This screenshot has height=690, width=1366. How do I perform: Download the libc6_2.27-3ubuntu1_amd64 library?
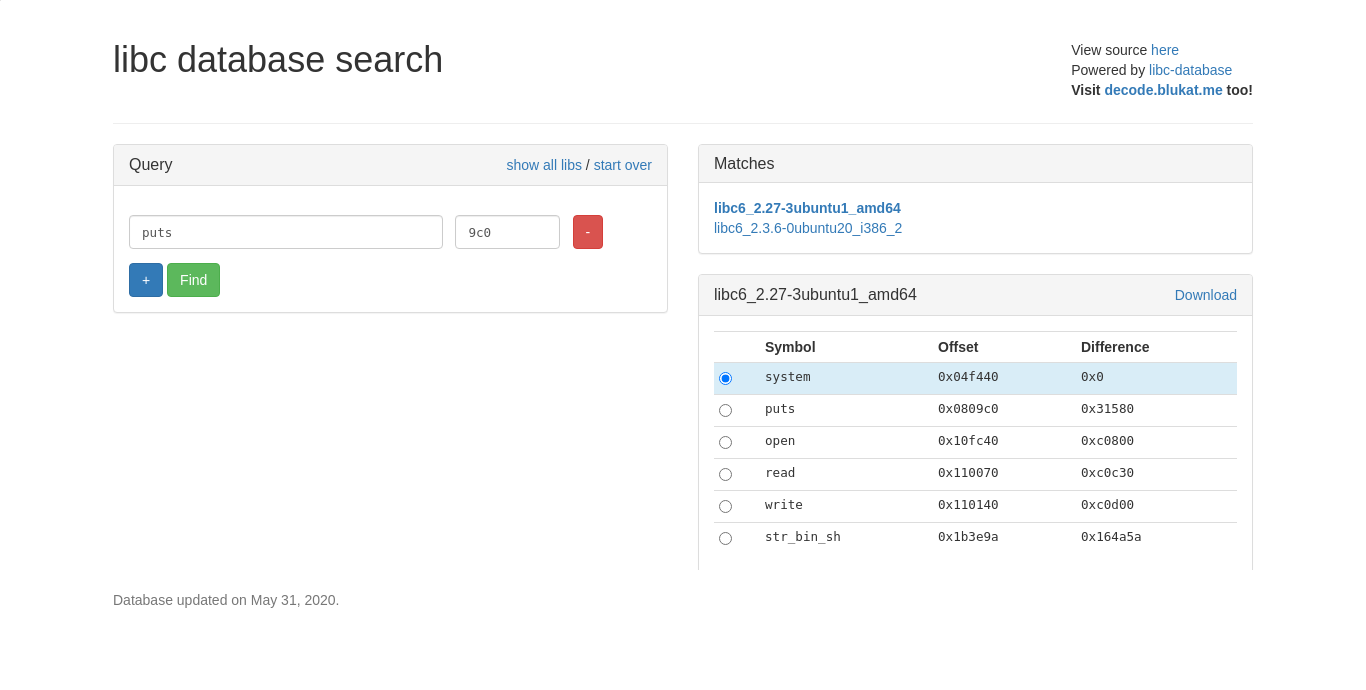1205,295
